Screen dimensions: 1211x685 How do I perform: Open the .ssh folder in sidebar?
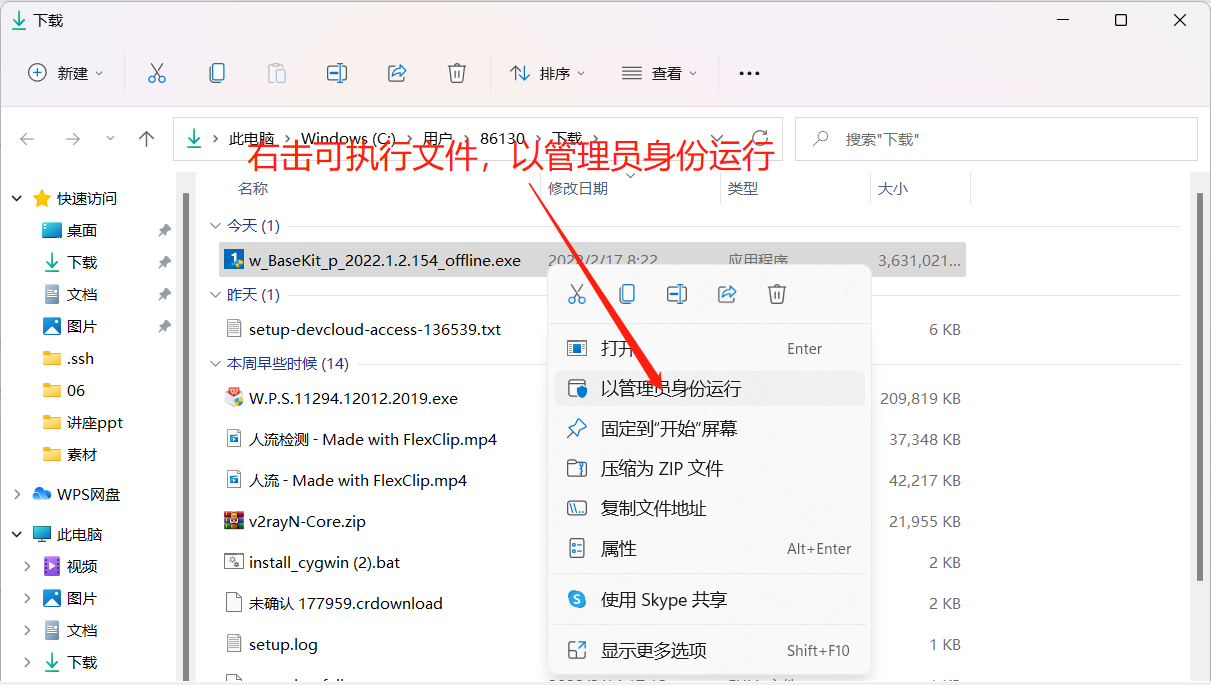tap(69, 358)
